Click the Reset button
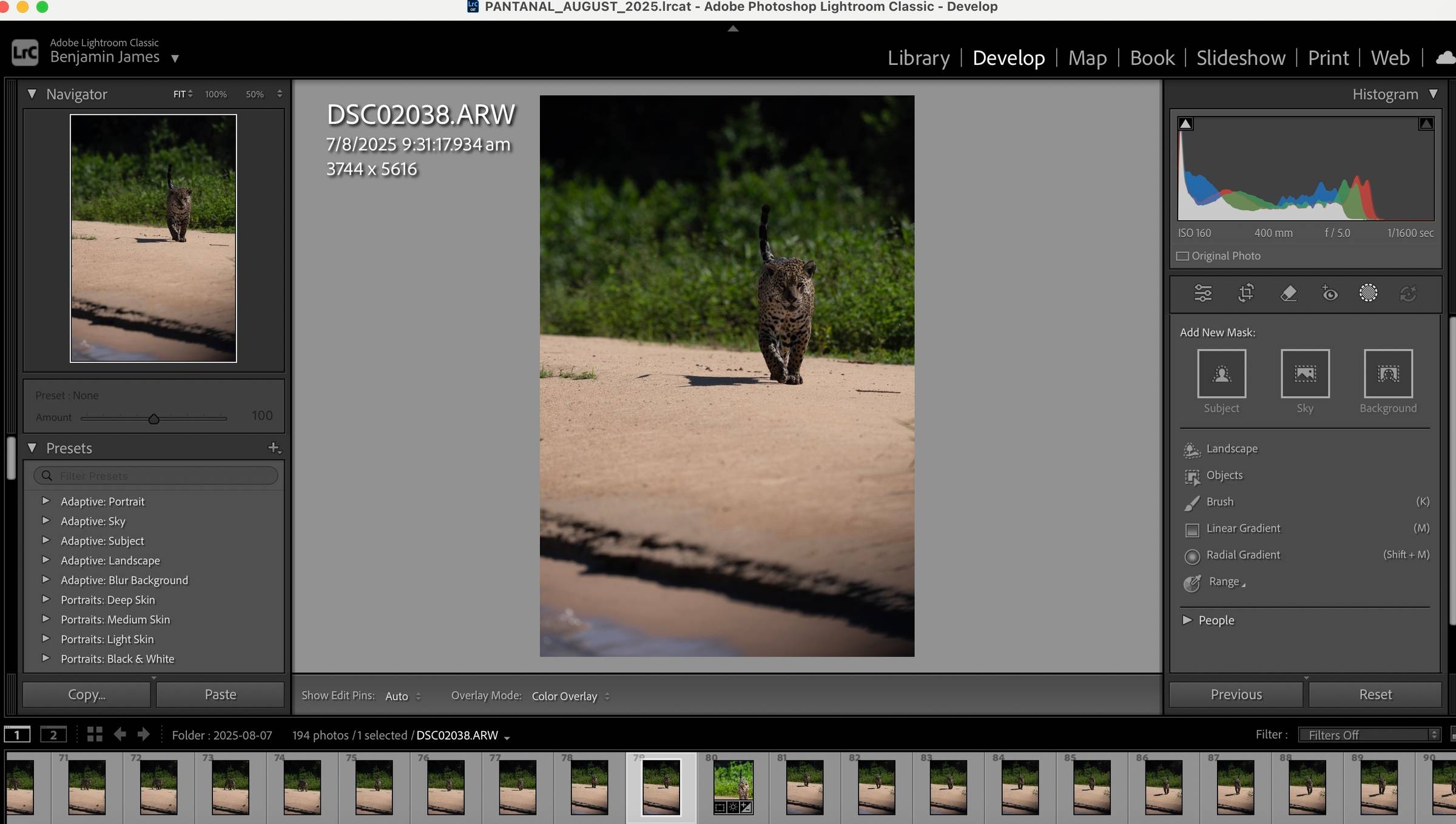Viewport: 1456px width, 824px height. [x=1375, y=694]
